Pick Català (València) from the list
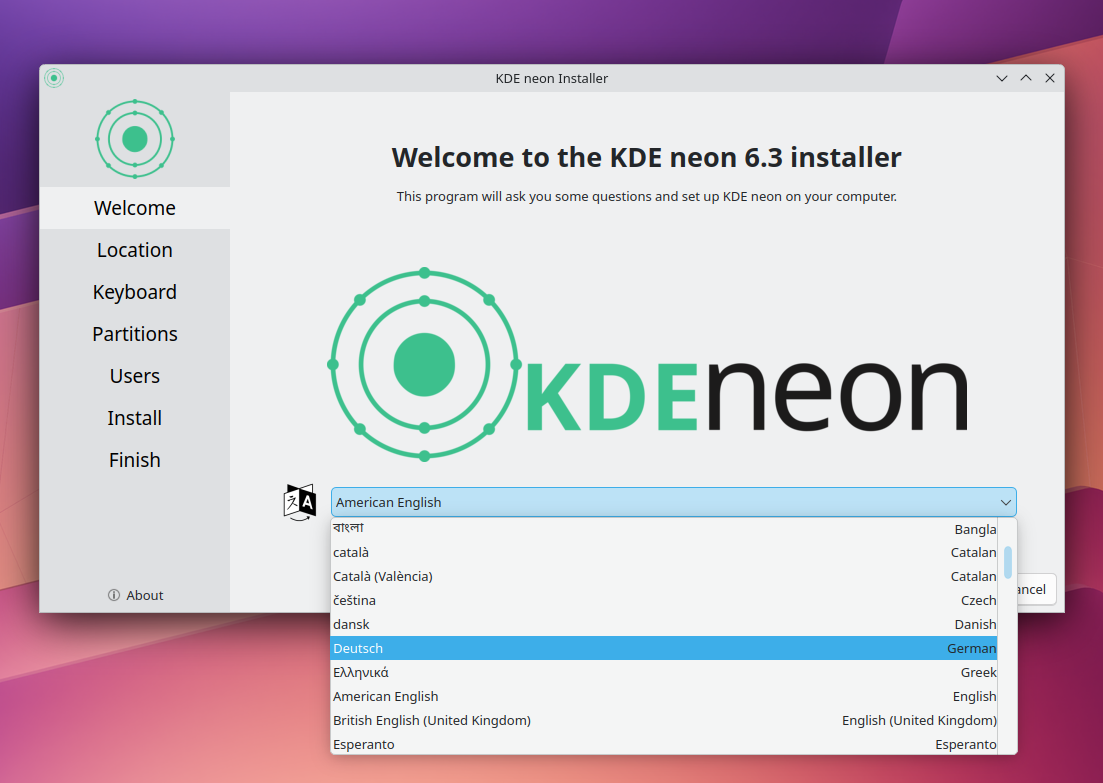This screenshot has height=783, width=1103. pos(663,576)
